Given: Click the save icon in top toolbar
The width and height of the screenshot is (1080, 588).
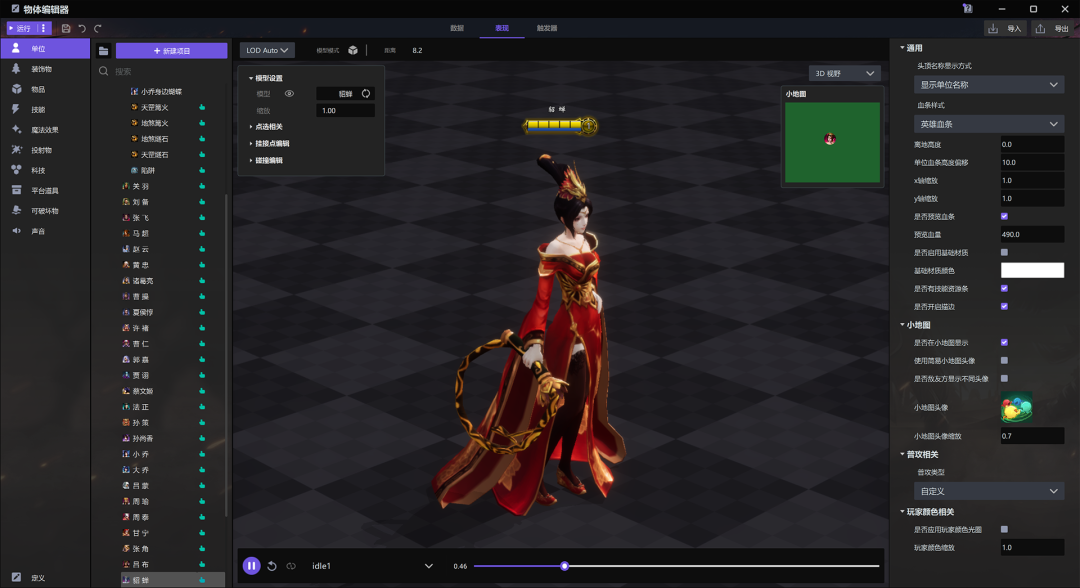Looking at the screenshot, I should pos(66,28).
